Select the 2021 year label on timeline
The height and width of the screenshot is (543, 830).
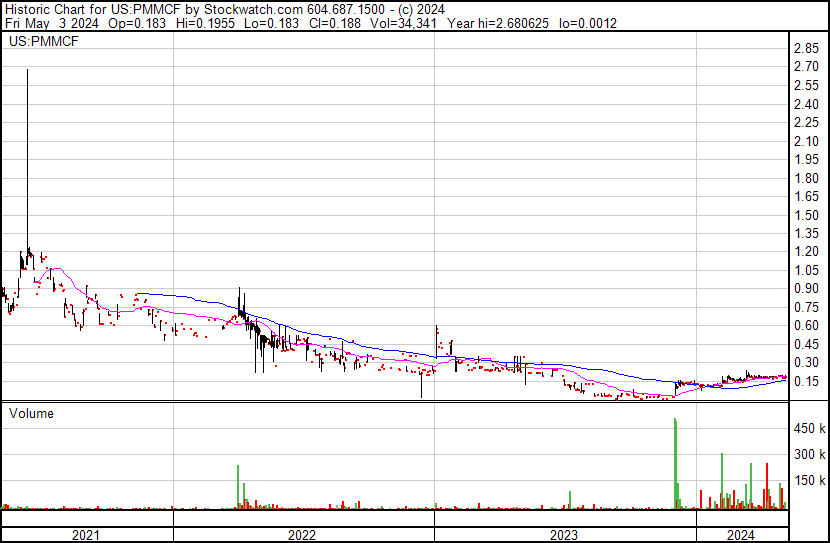(x=87, y=535)
